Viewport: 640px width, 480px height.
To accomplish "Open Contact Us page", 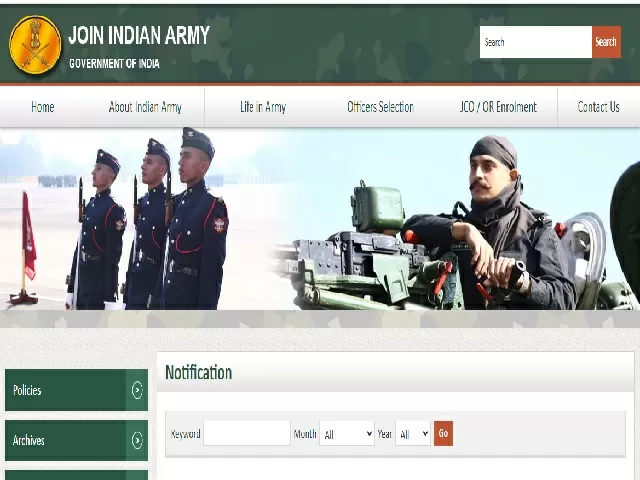I will point(598,107).
